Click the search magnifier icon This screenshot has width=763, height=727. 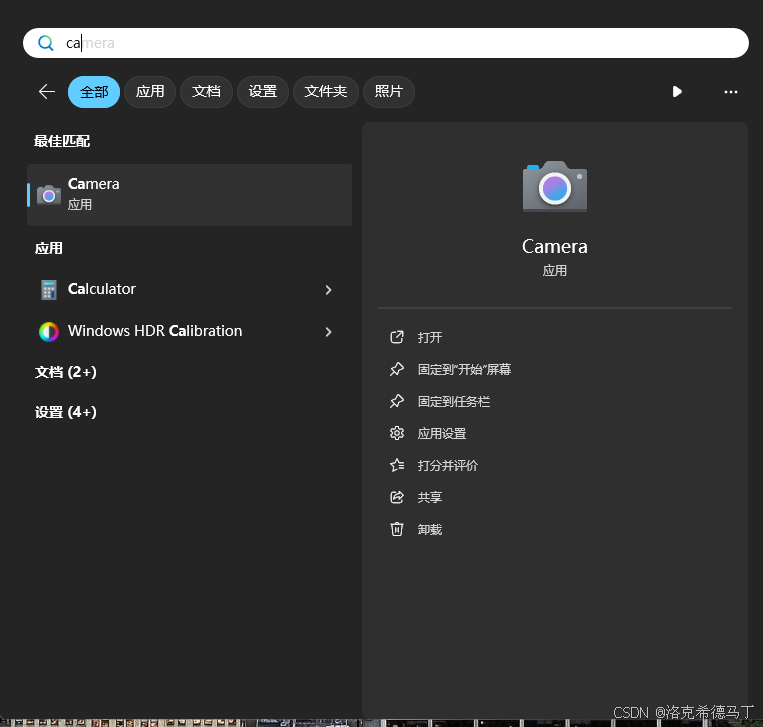click(x=46, y=43)
